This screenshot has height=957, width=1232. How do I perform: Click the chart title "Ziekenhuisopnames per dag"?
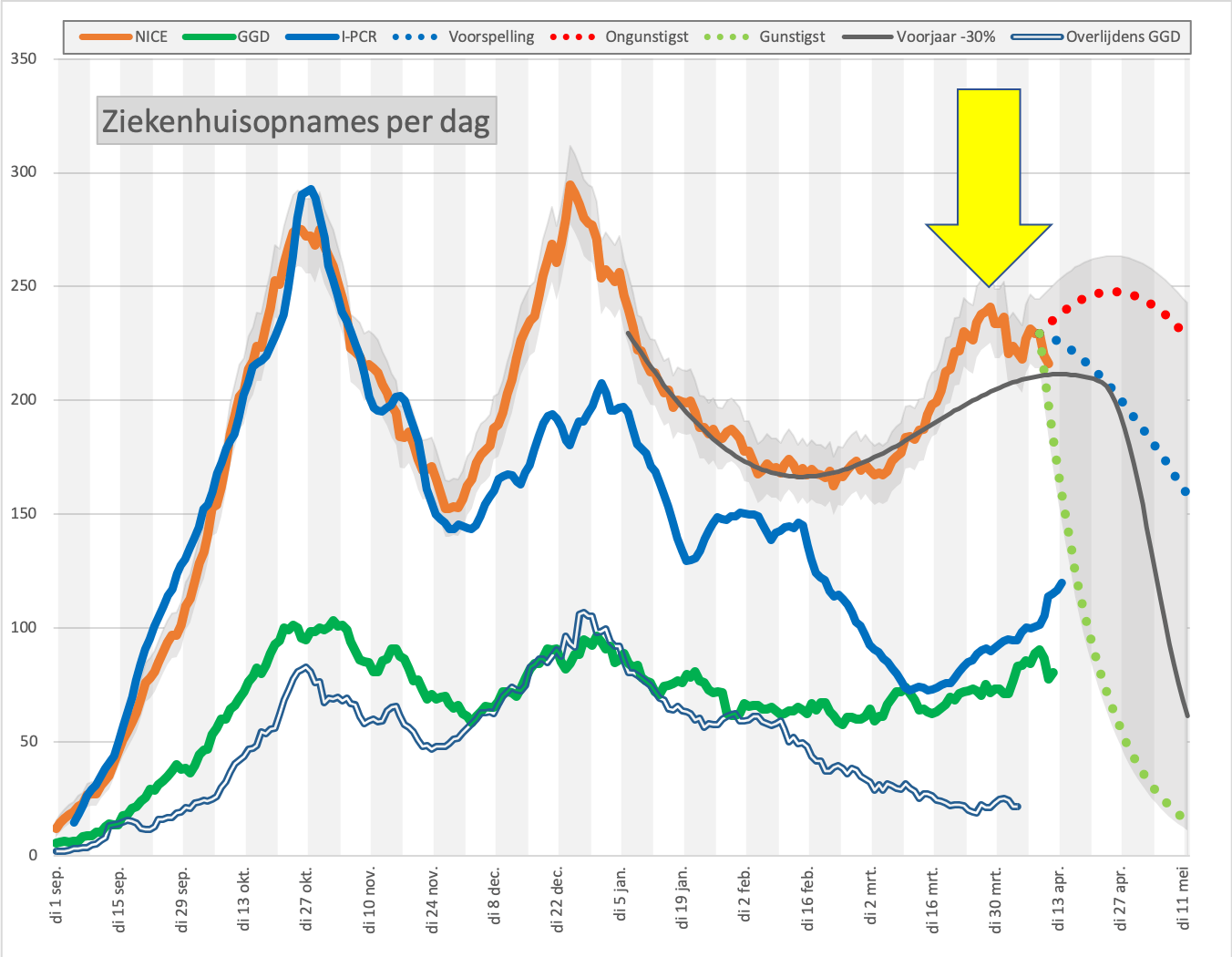(296, 120)
